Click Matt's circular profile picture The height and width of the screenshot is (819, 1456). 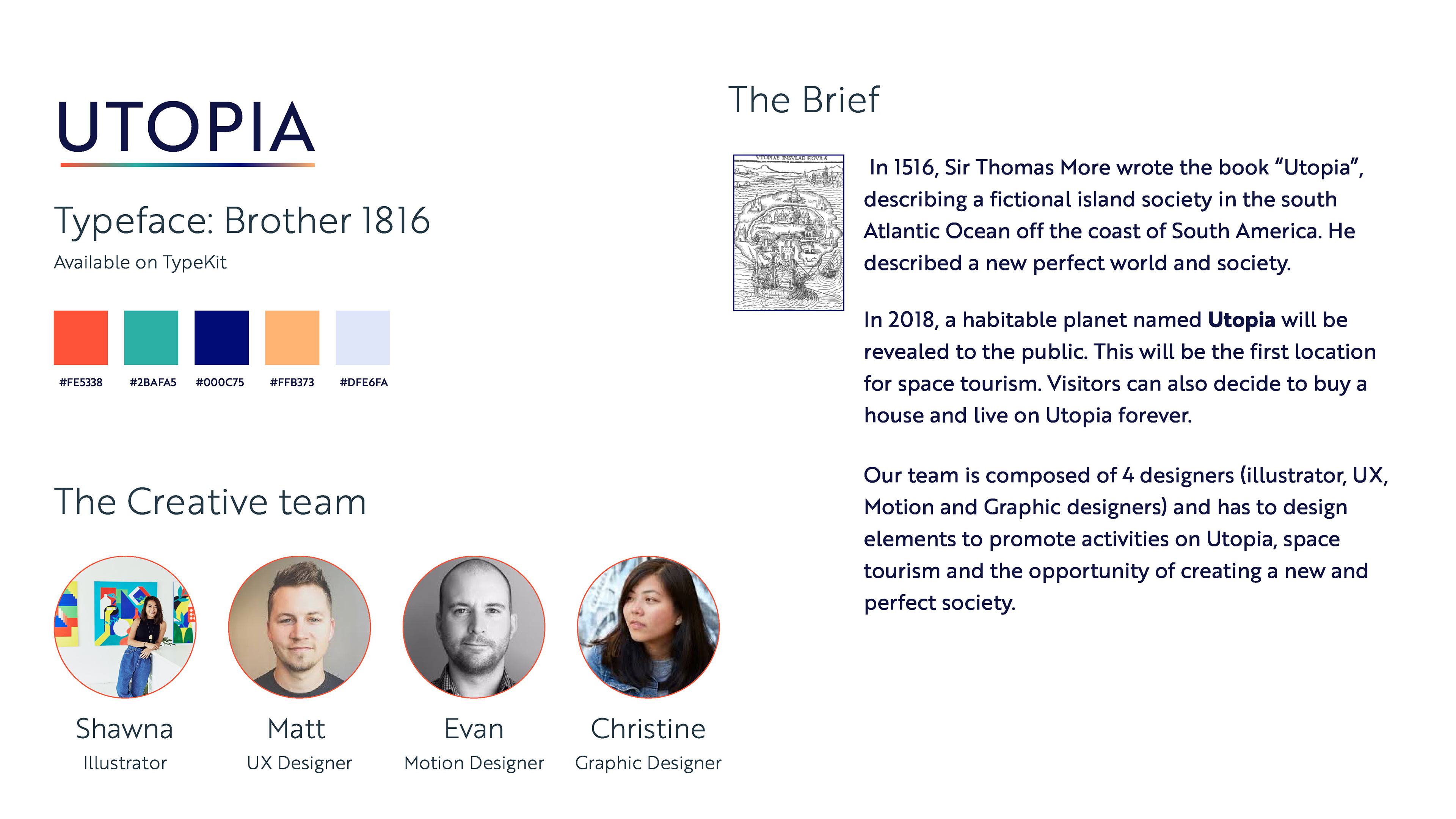pos(300,627)
